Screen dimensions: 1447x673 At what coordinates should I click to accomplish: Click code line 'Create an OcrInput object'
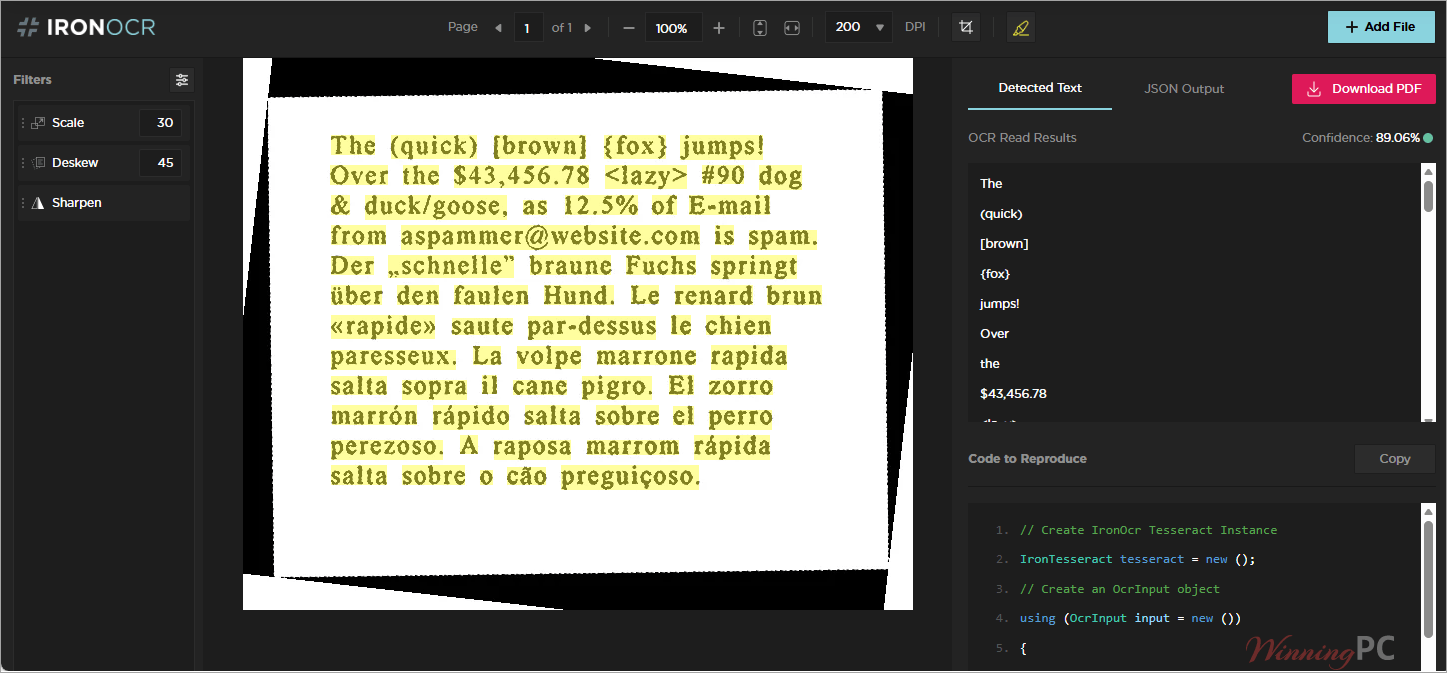click(x=1119, y=590)
